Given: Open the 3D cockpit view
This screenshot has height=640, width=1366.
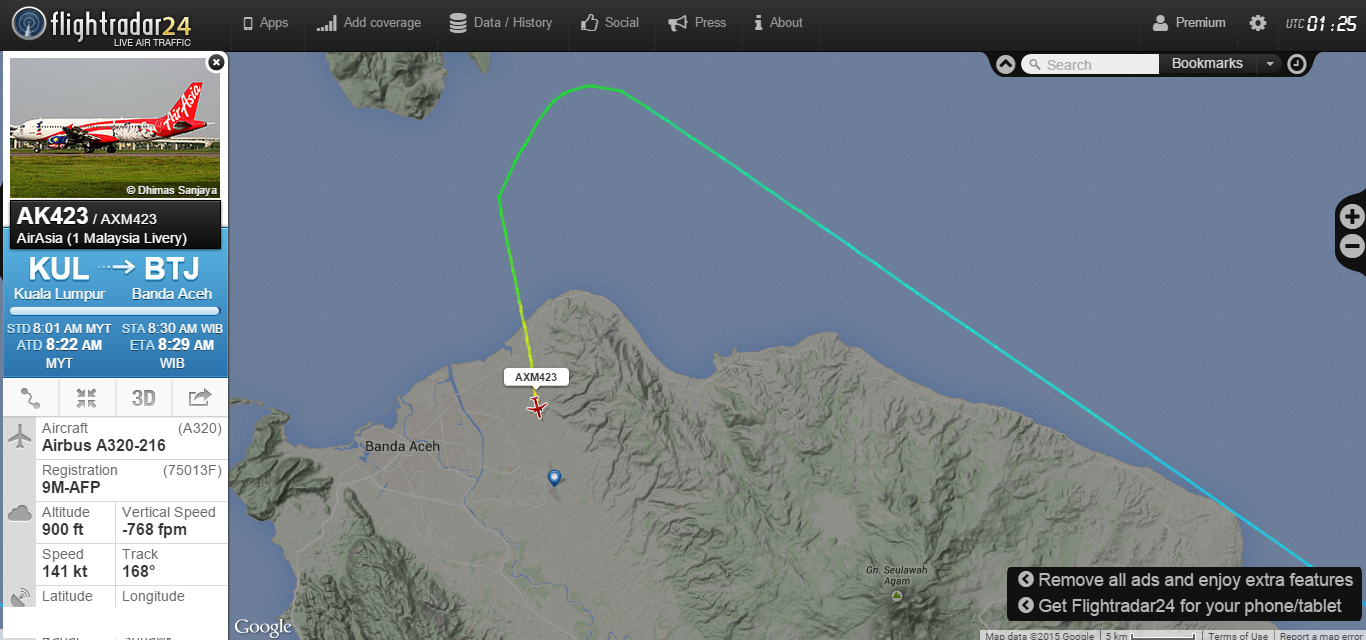Looking at the screenshot, I should (x=144, y=398).
